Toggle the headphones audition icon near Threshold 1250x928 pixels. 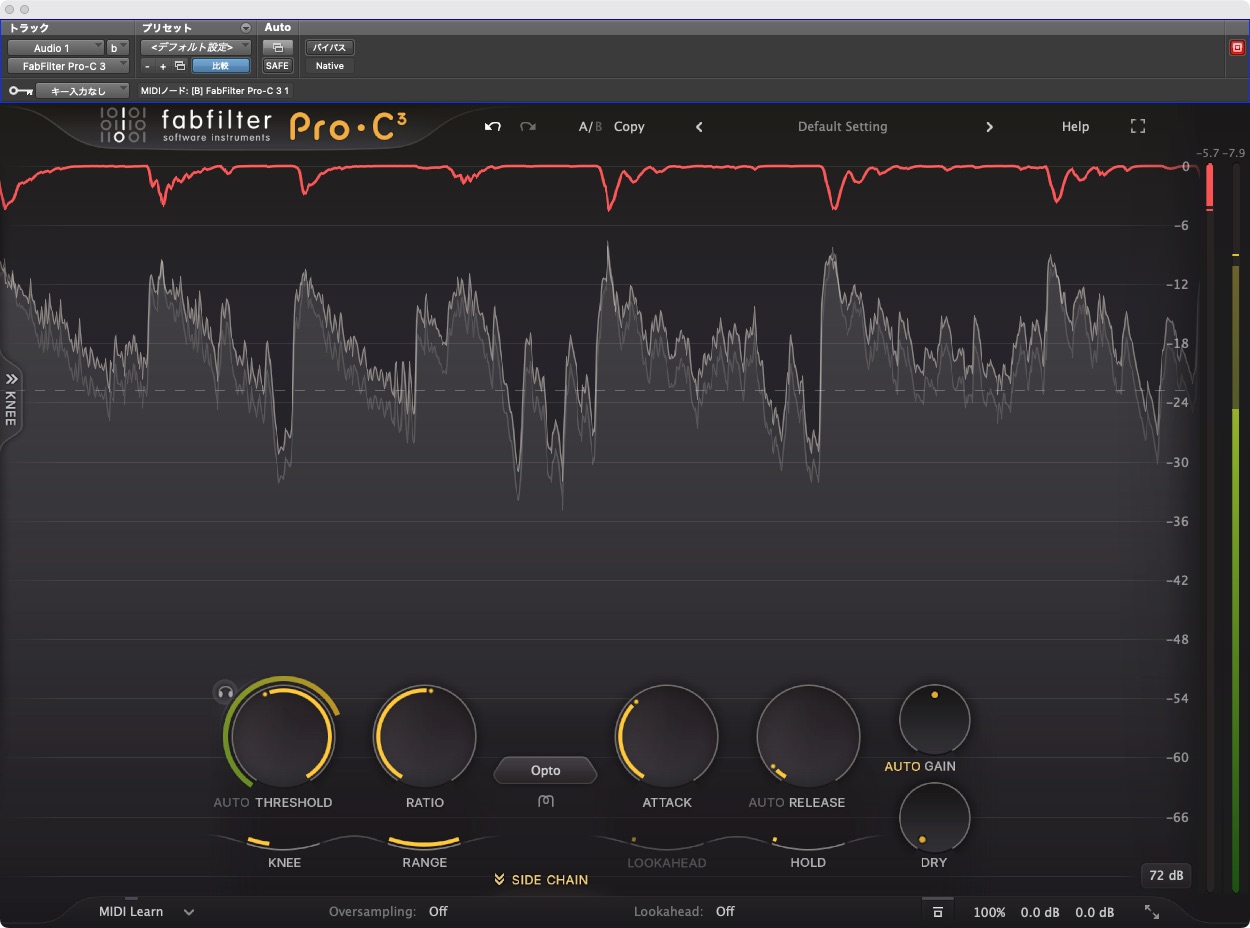click(225, 692)
